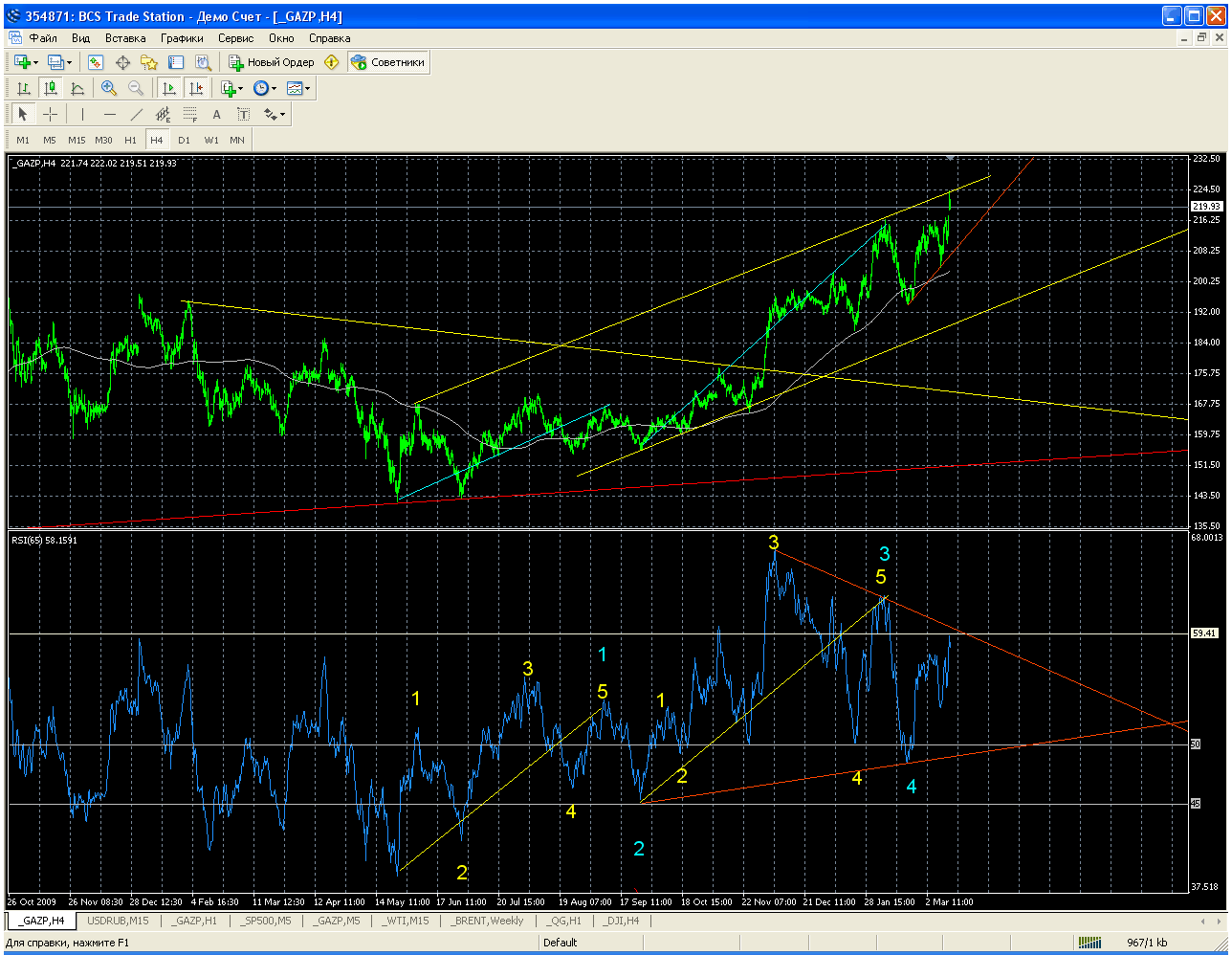Switch to the _DJI,H4 chart tab
The width and height of the screenshot is (1232, 955).
pos(621,921)
